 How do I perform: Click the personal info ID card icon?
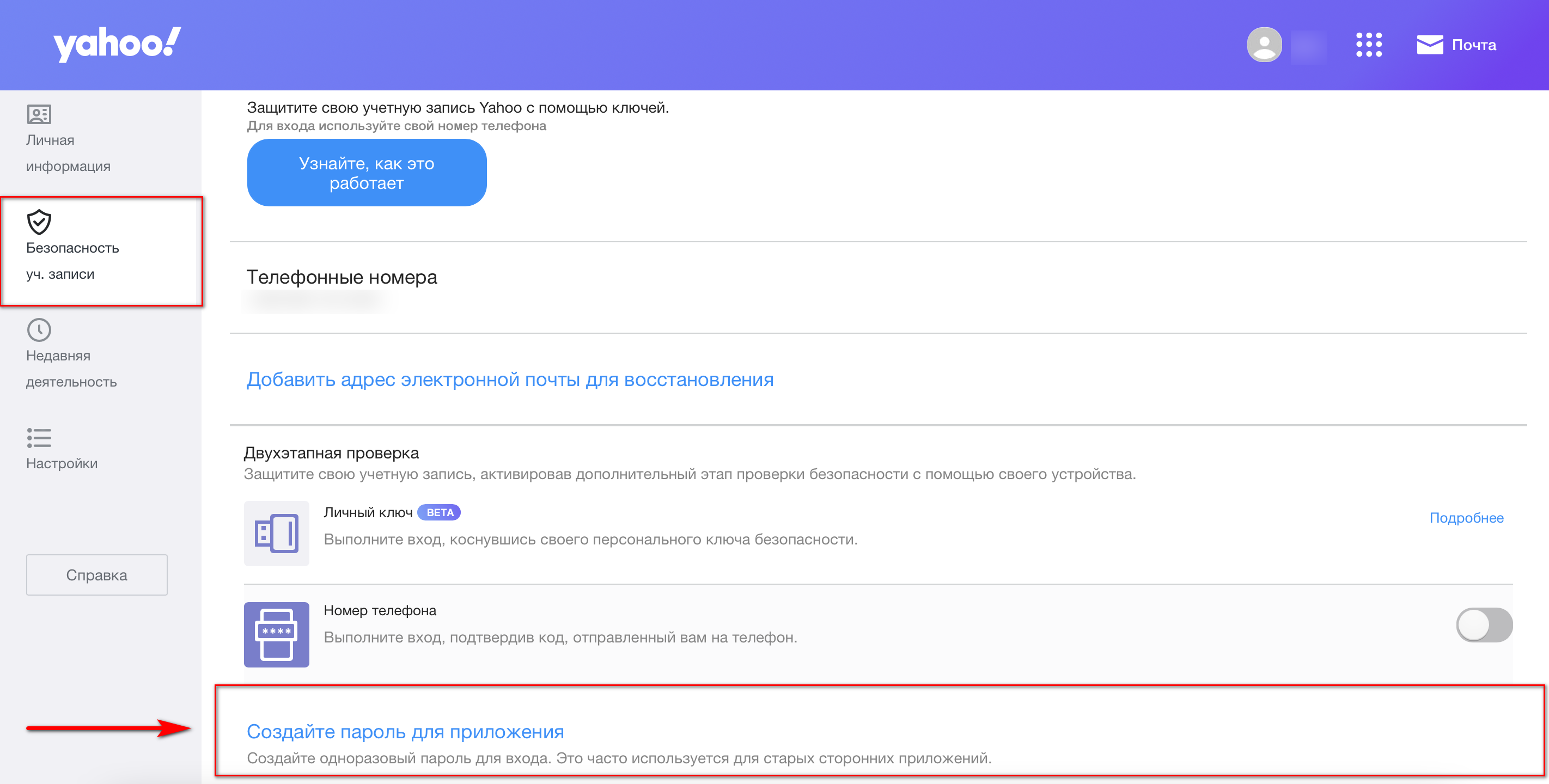39,114
